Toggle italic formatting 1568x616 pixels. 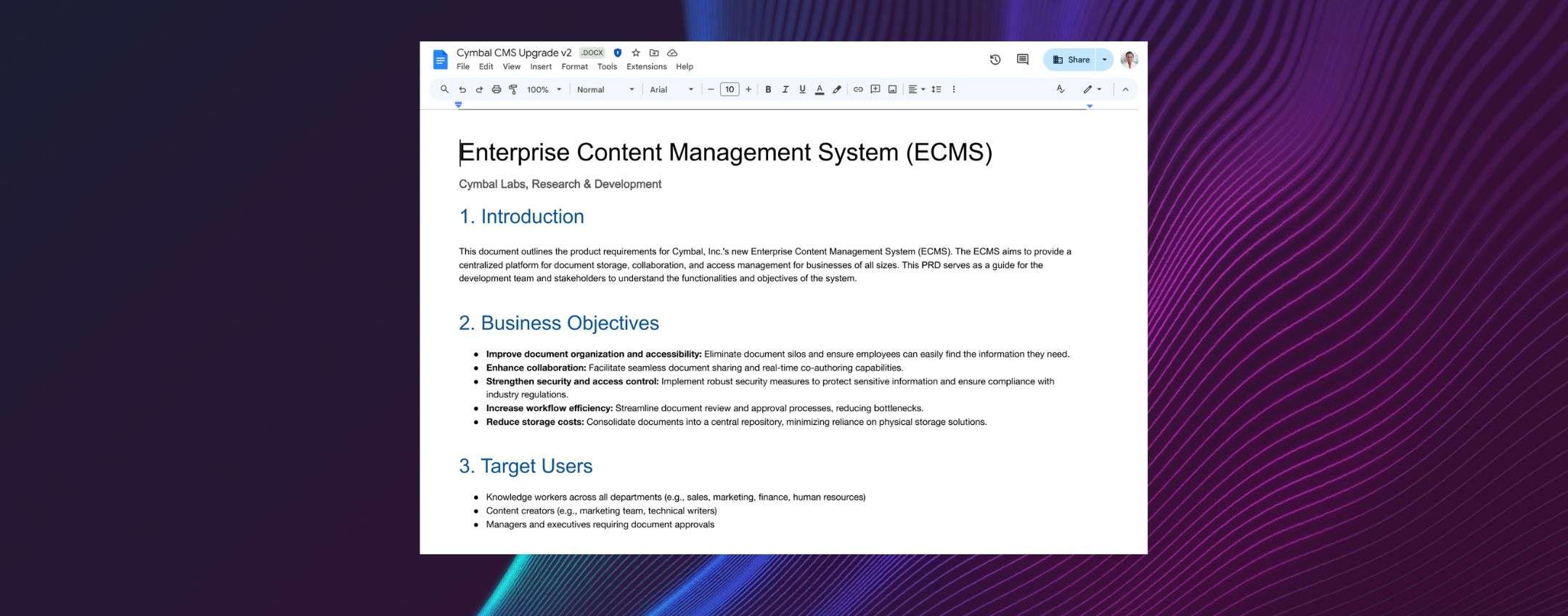point(785,89)
